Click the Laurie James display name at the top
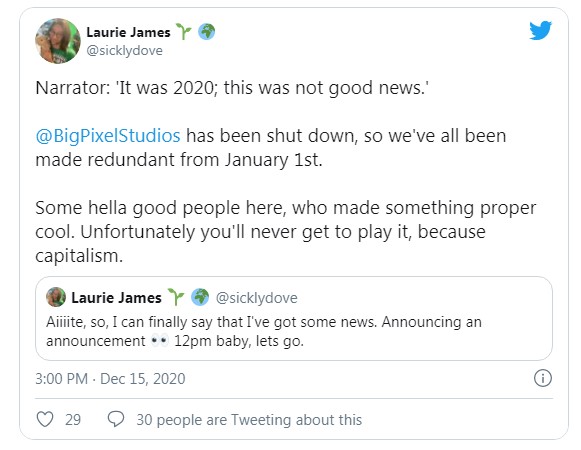The height and width of the screenshot is (450, 581). point(128,32)
